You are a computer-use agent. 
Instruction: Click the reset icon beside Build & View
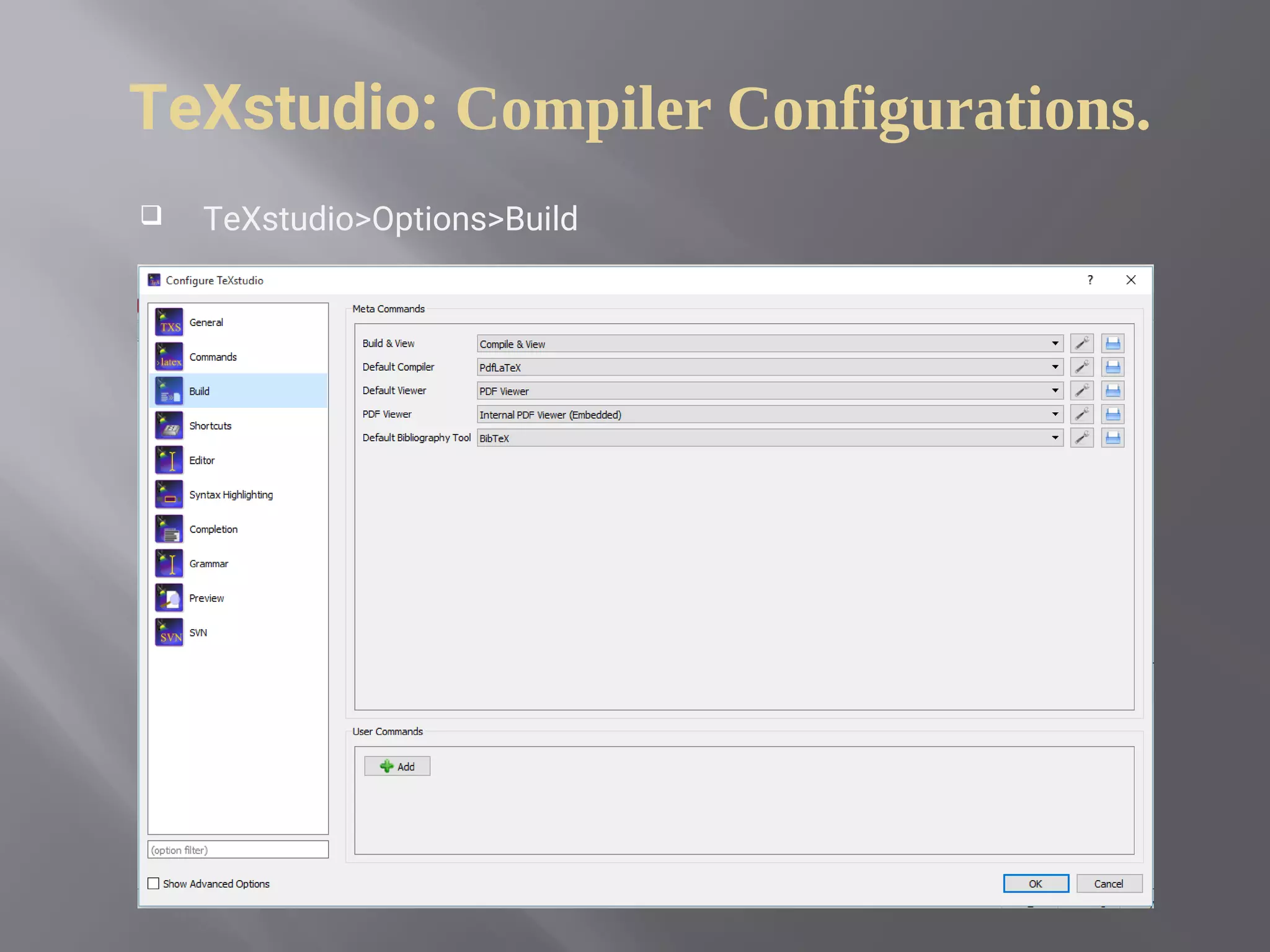pyautogui.click(x=1112, y=343)
